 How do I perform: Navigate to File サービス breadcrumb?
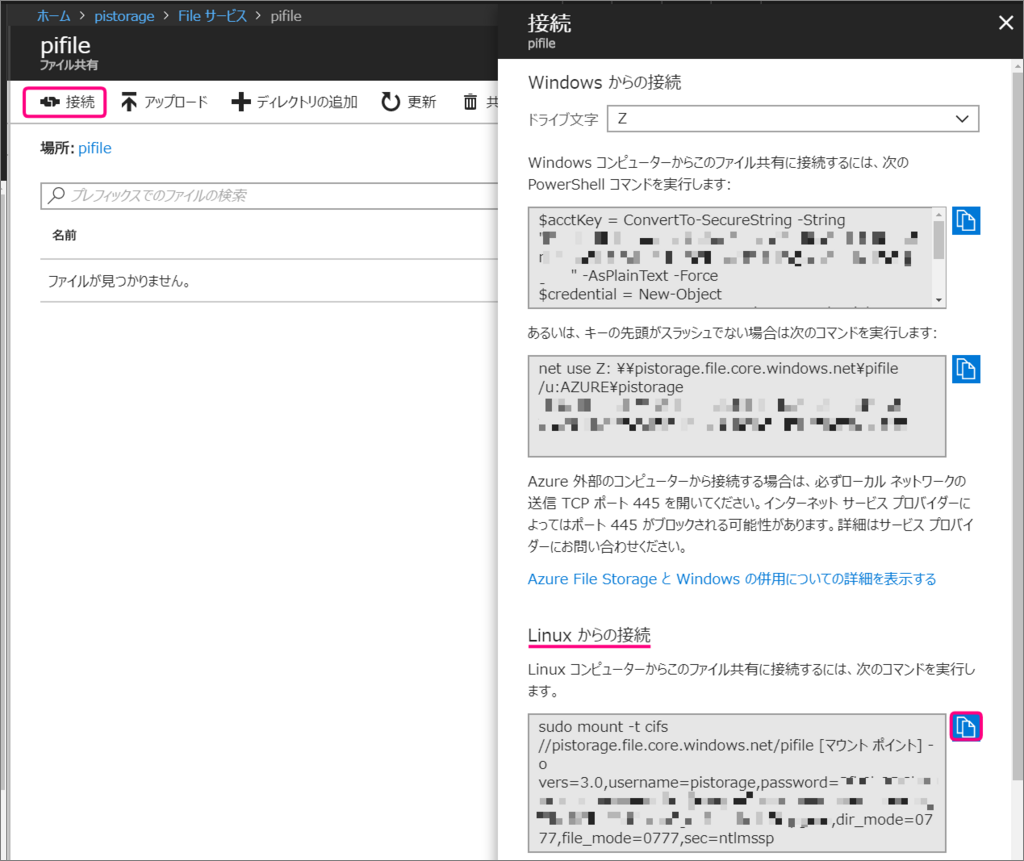212,16
